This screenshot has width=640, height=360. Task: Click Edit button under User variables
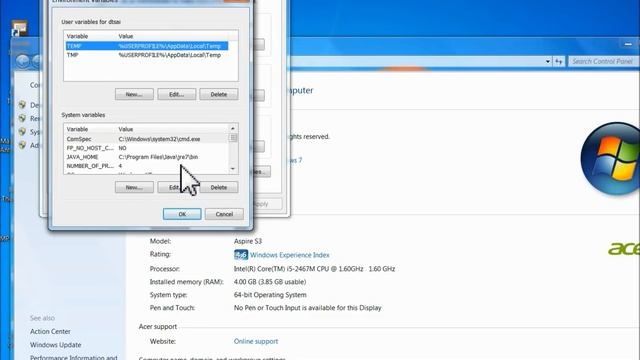coord(177,94)
